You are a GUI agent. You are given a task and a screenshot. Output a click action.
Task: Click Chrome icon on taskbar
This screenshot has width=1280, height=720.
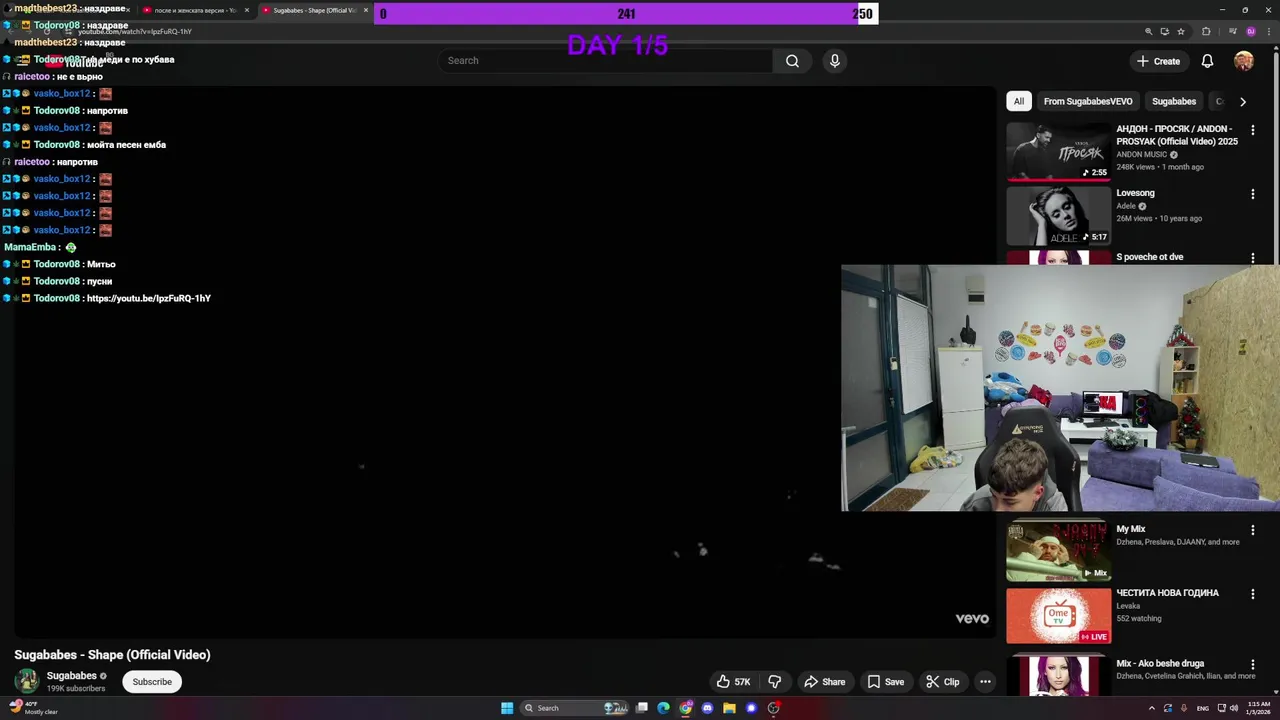click(685, 708)
